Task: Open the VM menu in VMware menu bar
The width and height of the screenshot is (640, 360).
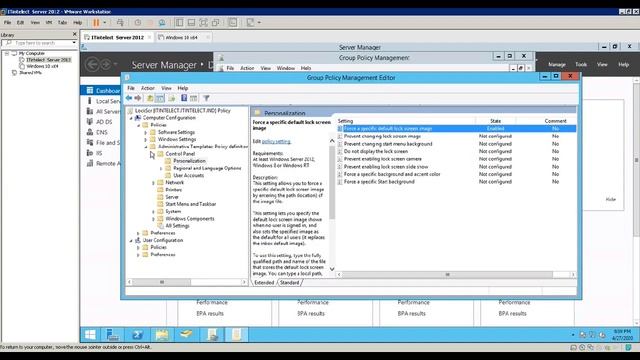Action: click(x=49, y=22)
